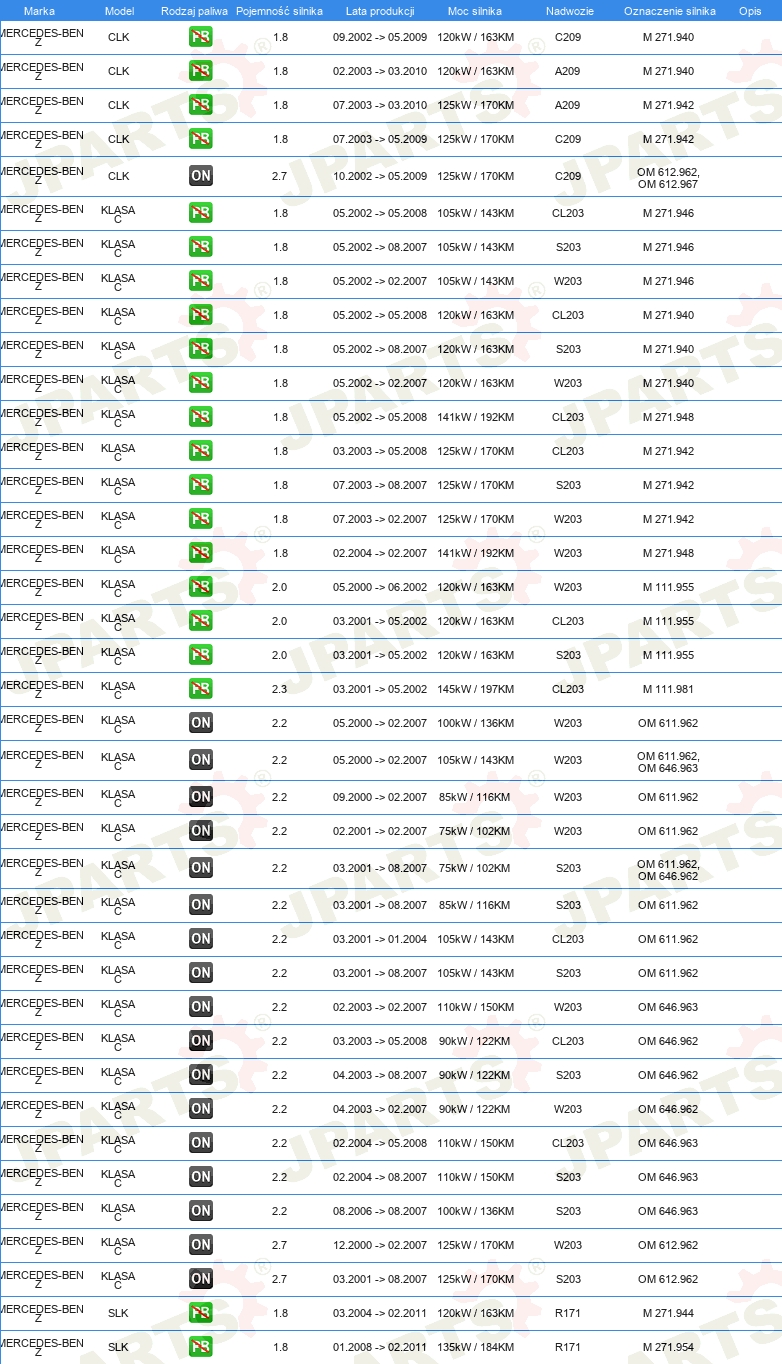Click the Moc silnika column header
The height and width of the screenshot is (1364, 782).
click(x=475, y=11)
